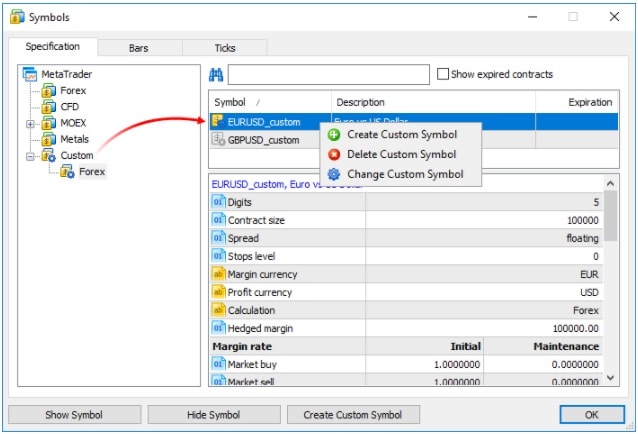The image size is (638, 434).
Task: Click the CFD group folder icon
Action: [49, 107]
